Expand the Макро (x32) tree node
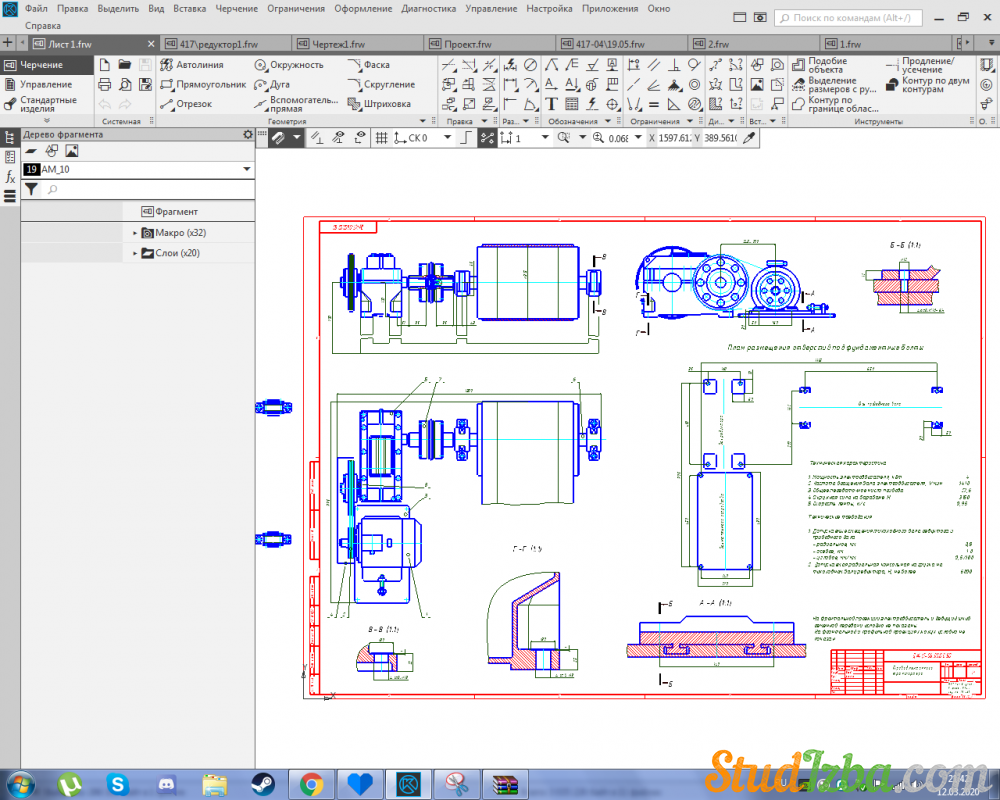This screenshot has width=1000, height=800. tap(135, 233)
